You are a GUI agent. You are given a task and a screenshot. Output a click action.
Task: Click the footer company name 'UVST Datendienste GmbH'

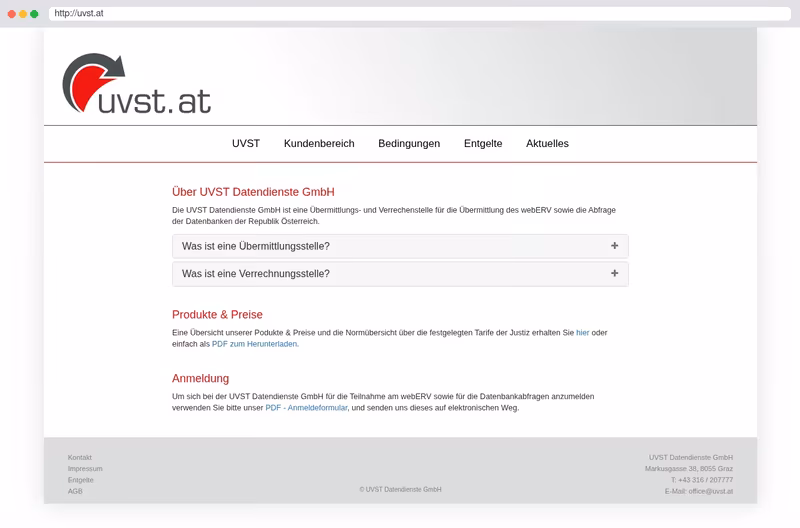coord(691,458)
